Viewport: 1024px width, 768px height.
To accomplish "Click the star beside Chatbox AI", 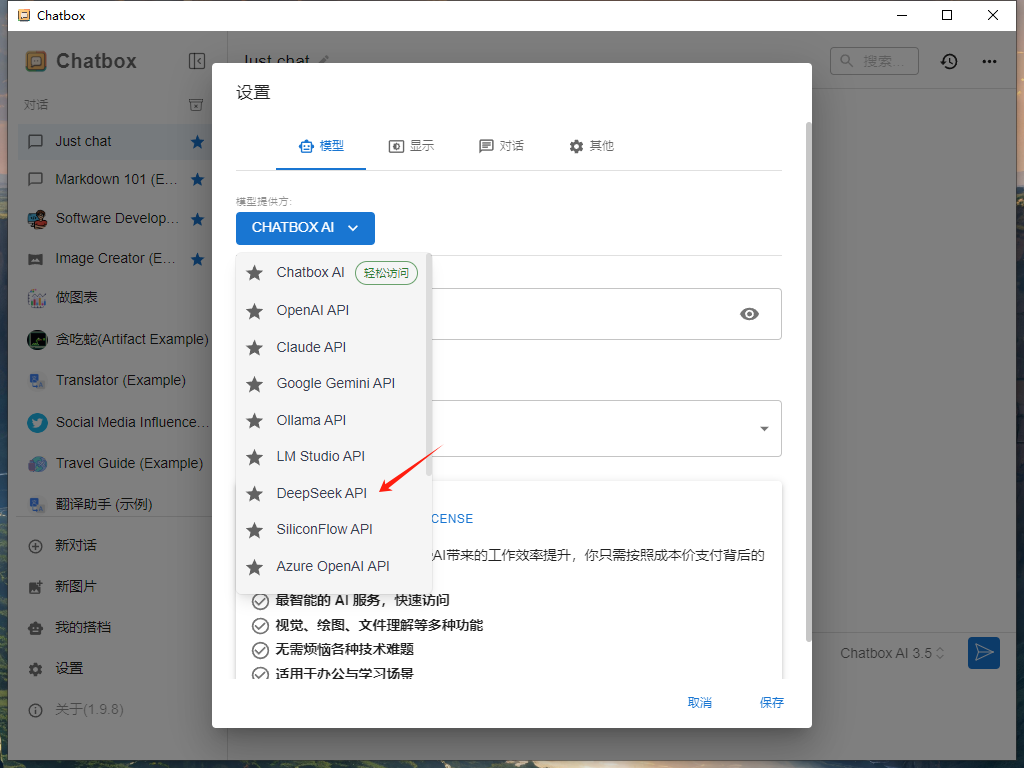I will [255, 273].
